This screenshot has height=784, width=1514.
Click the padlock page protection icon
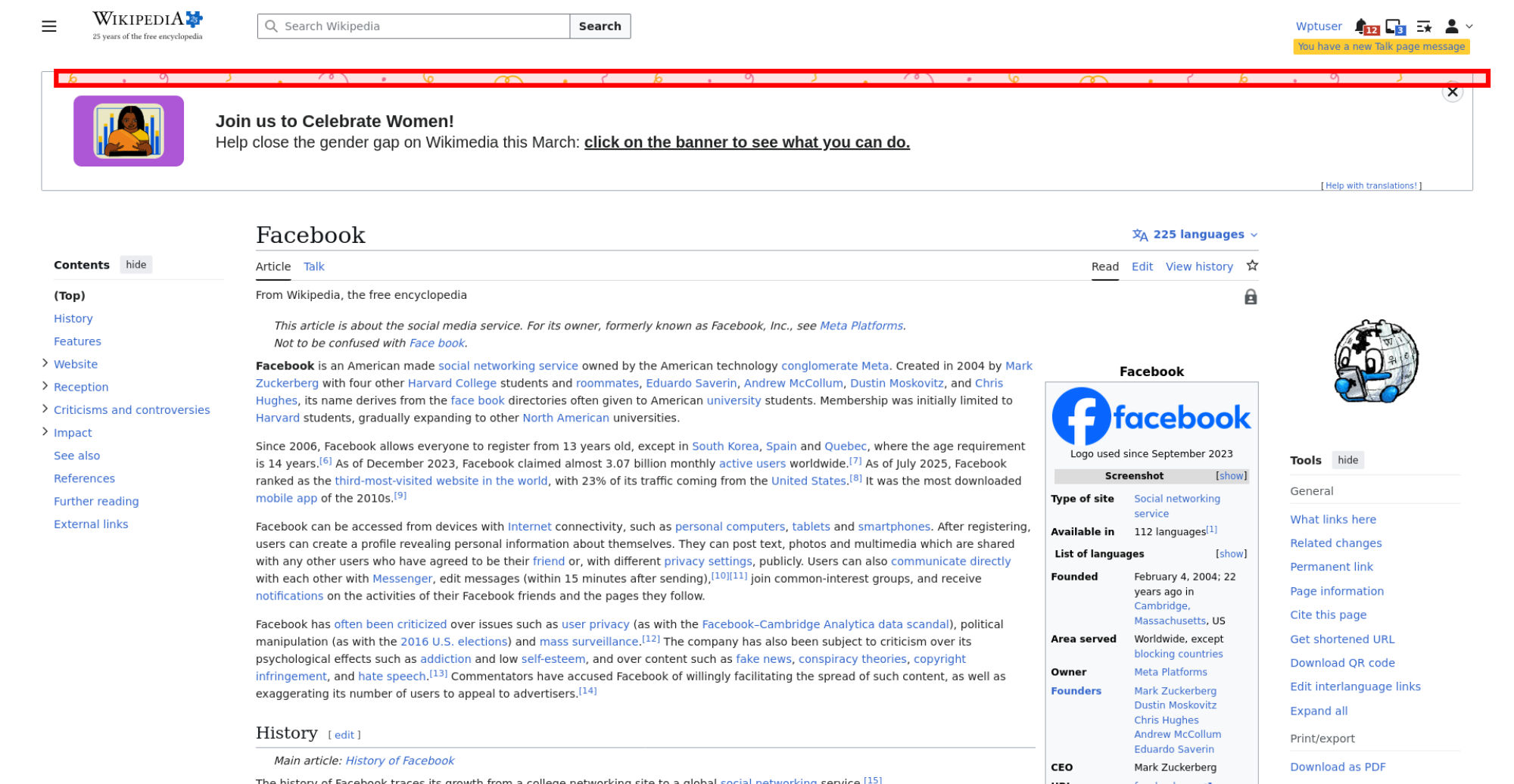[x=1251, y=297]
